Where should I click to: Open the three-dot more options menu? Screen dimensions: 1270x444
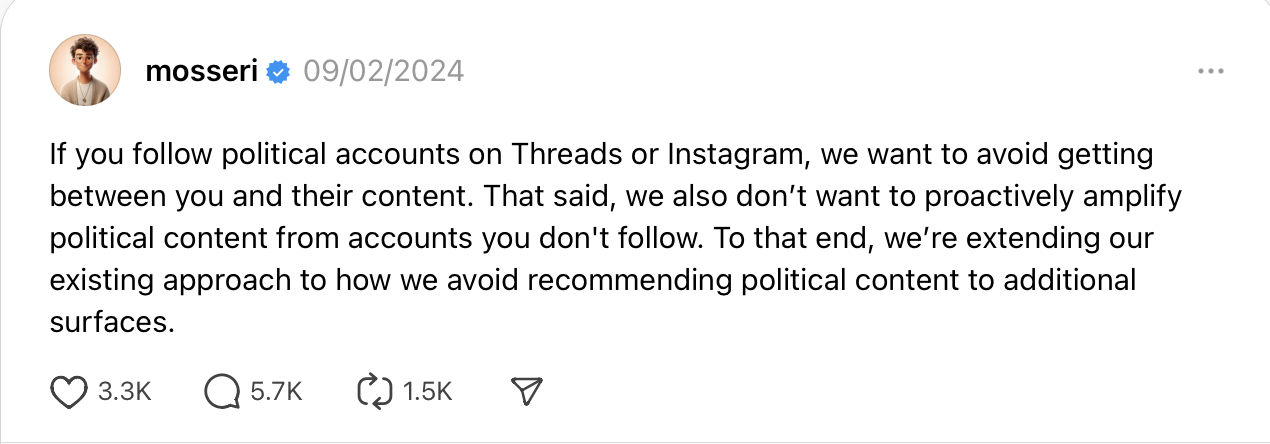click(1210, 72)
